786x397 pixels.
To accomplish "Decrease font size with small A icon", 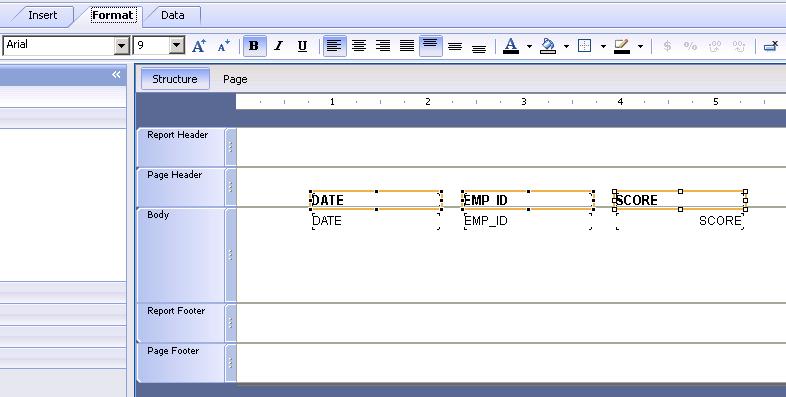I will (x=224, y=46).
